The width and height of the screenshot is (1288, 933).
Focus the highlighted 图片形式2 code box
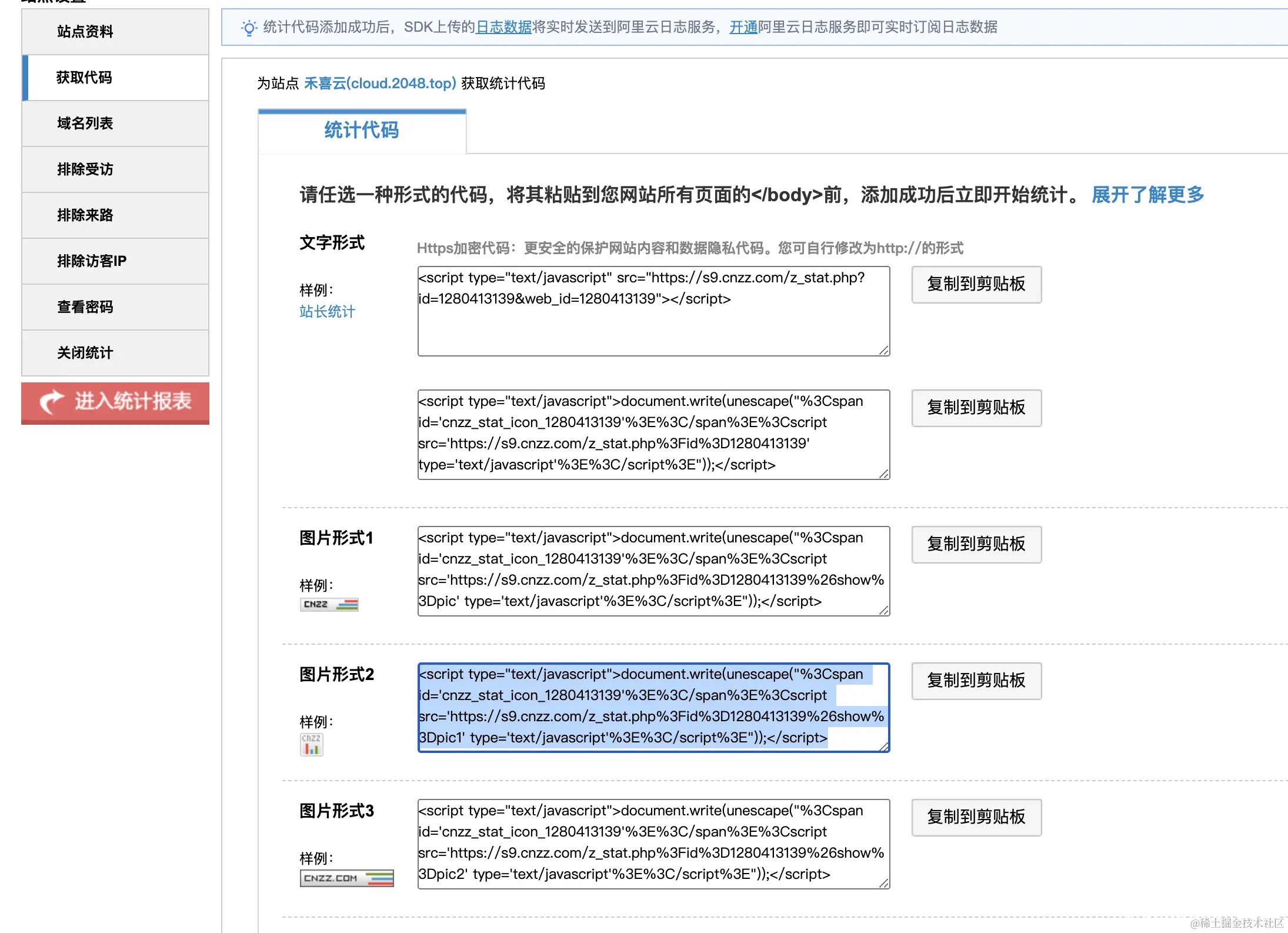tap(653, 708)
